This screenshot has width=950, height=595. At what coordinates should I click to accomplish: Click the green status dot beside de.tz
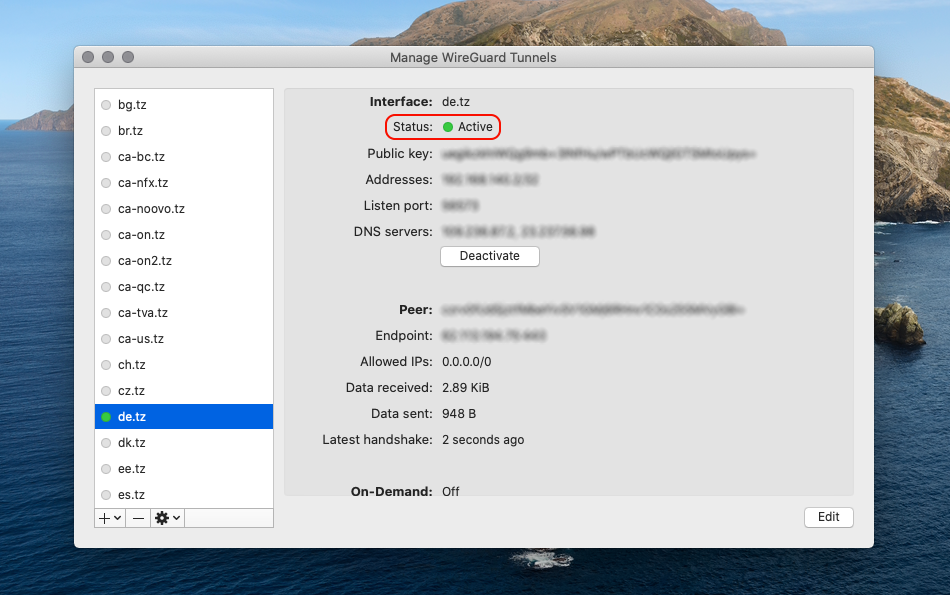[x=106, y=417]
